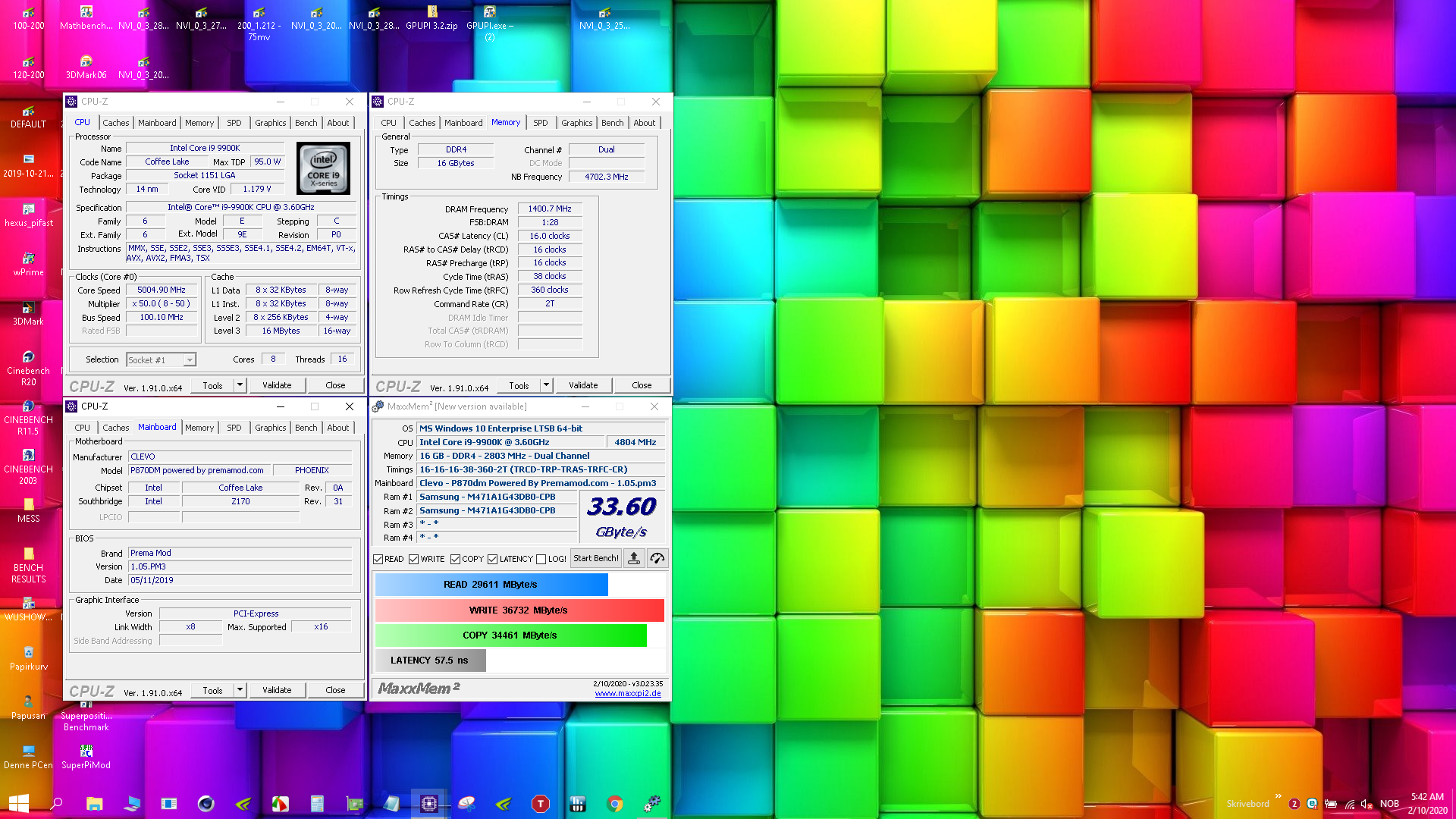
Task: Click the NOB input language indicator
Action: (1389, 804)
